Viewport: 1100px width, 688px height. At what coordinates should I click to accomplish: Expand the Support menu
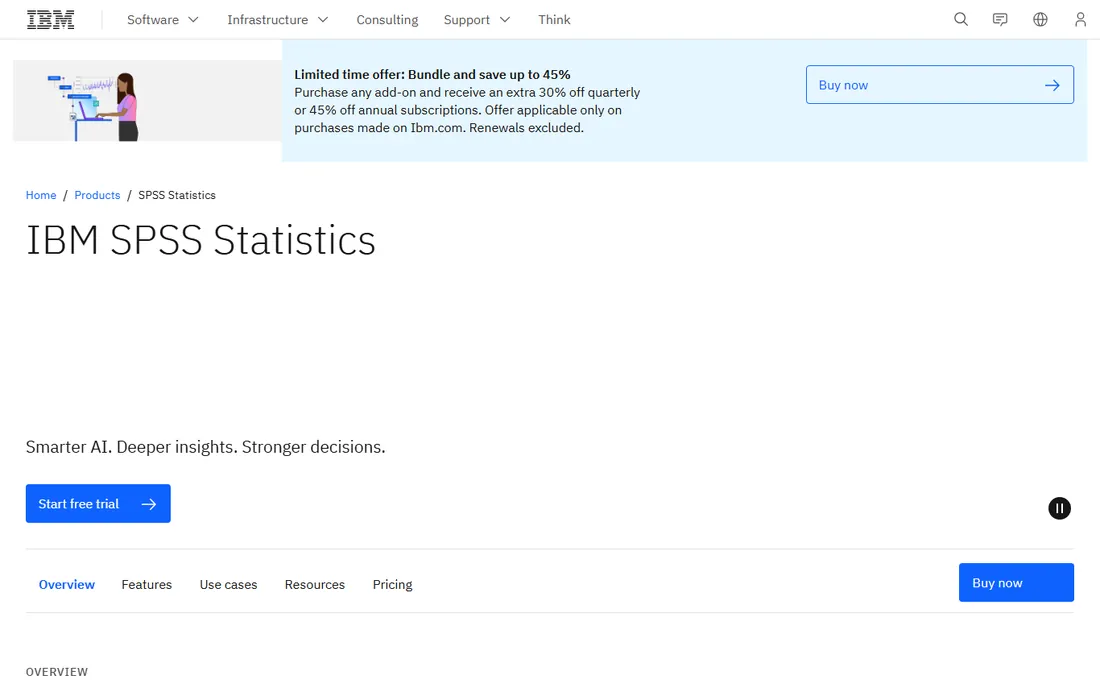(x=477, y=20)
